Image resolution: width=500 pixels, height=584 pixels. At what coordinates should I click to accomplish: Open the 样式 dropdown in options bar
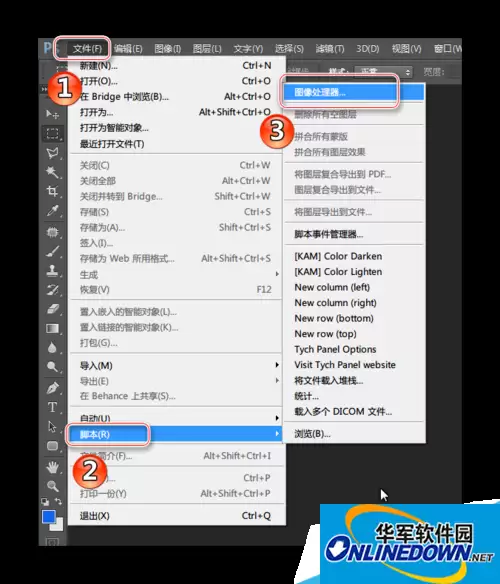point(383,72)
